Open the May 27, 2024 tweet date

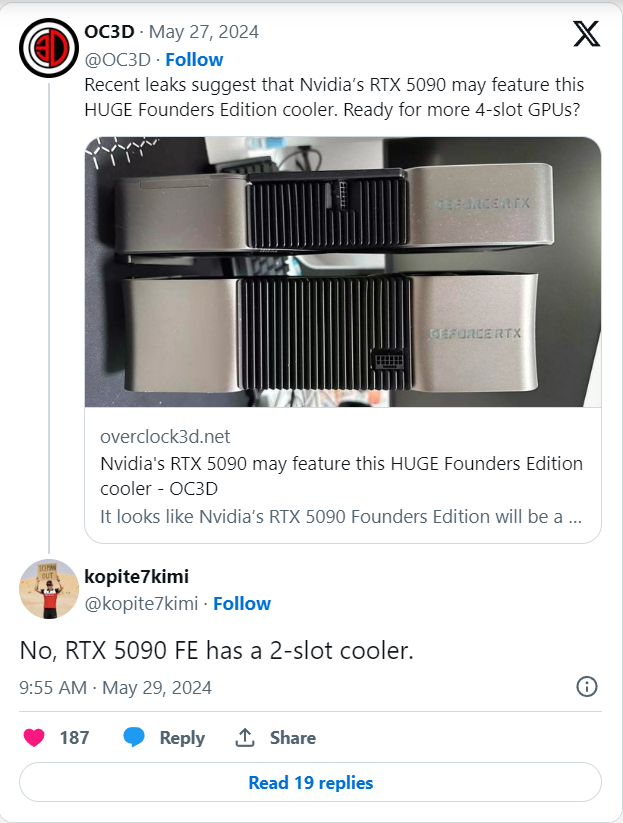pyautogui.click(x=204, y=32)
